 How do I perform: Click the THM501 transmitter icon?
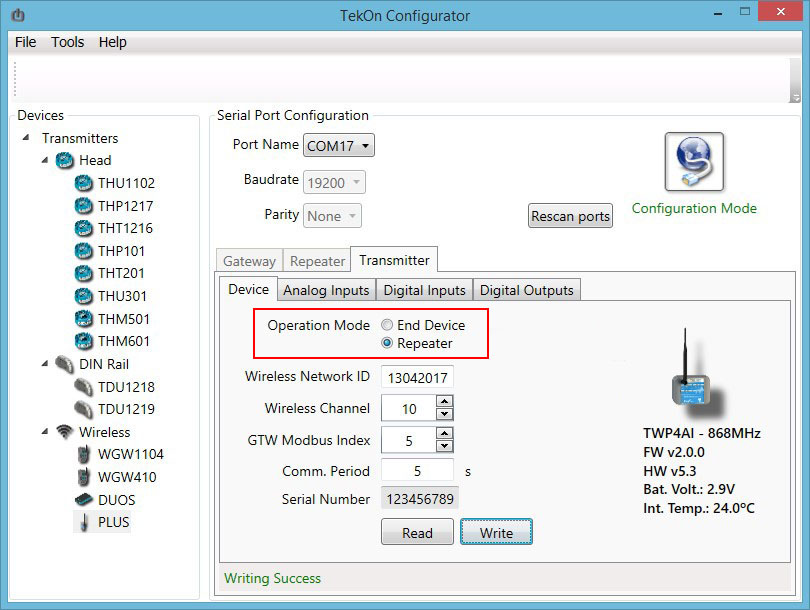83,319
